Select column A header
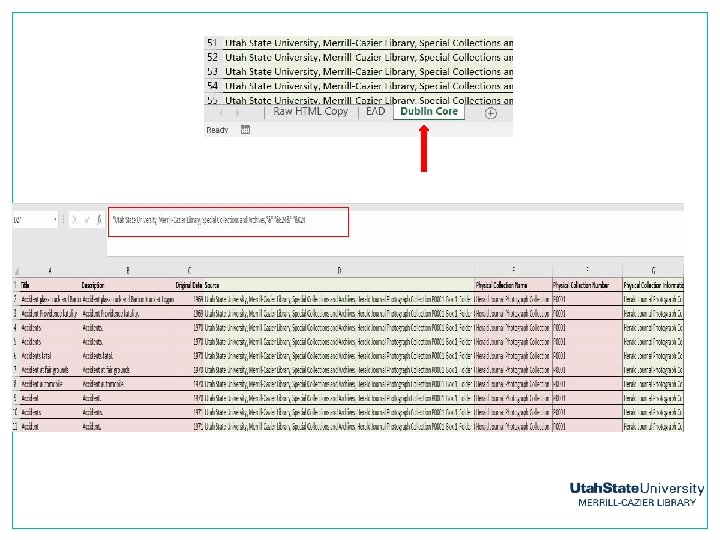Viewport: 720px width, 540px height. [x=50, y=271]
